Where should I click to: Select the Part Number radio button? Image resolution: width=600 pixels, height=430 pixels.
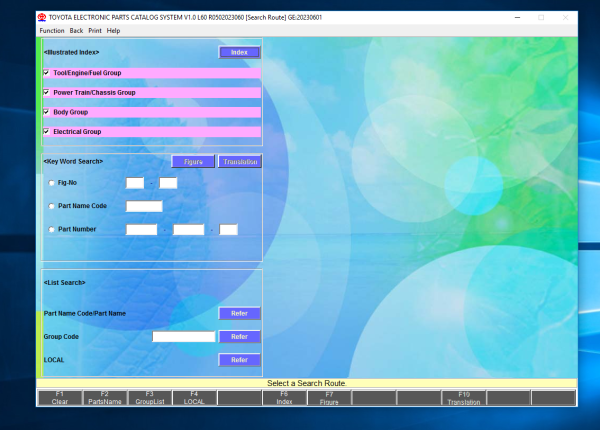(51, 229)
